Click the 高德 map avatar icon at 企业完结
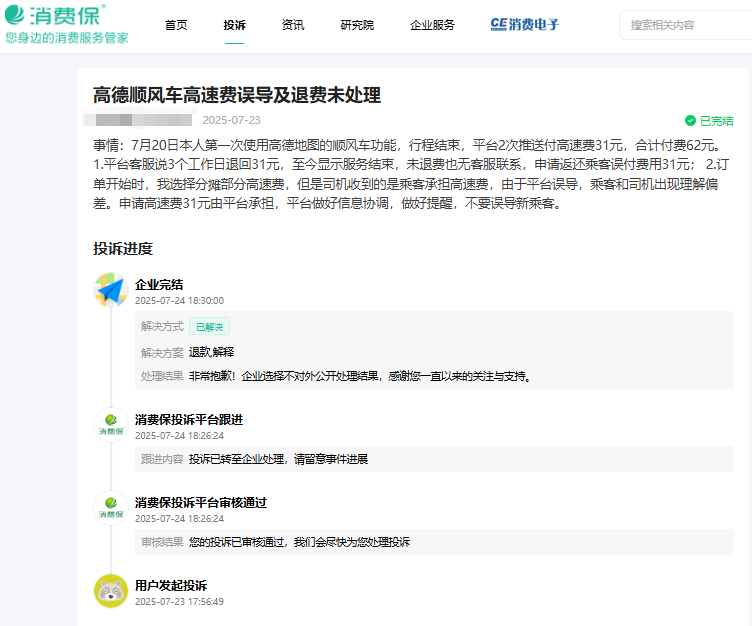The width and height of the screenshot is (752, 626). pyautogui.click(x=111, y=290)
